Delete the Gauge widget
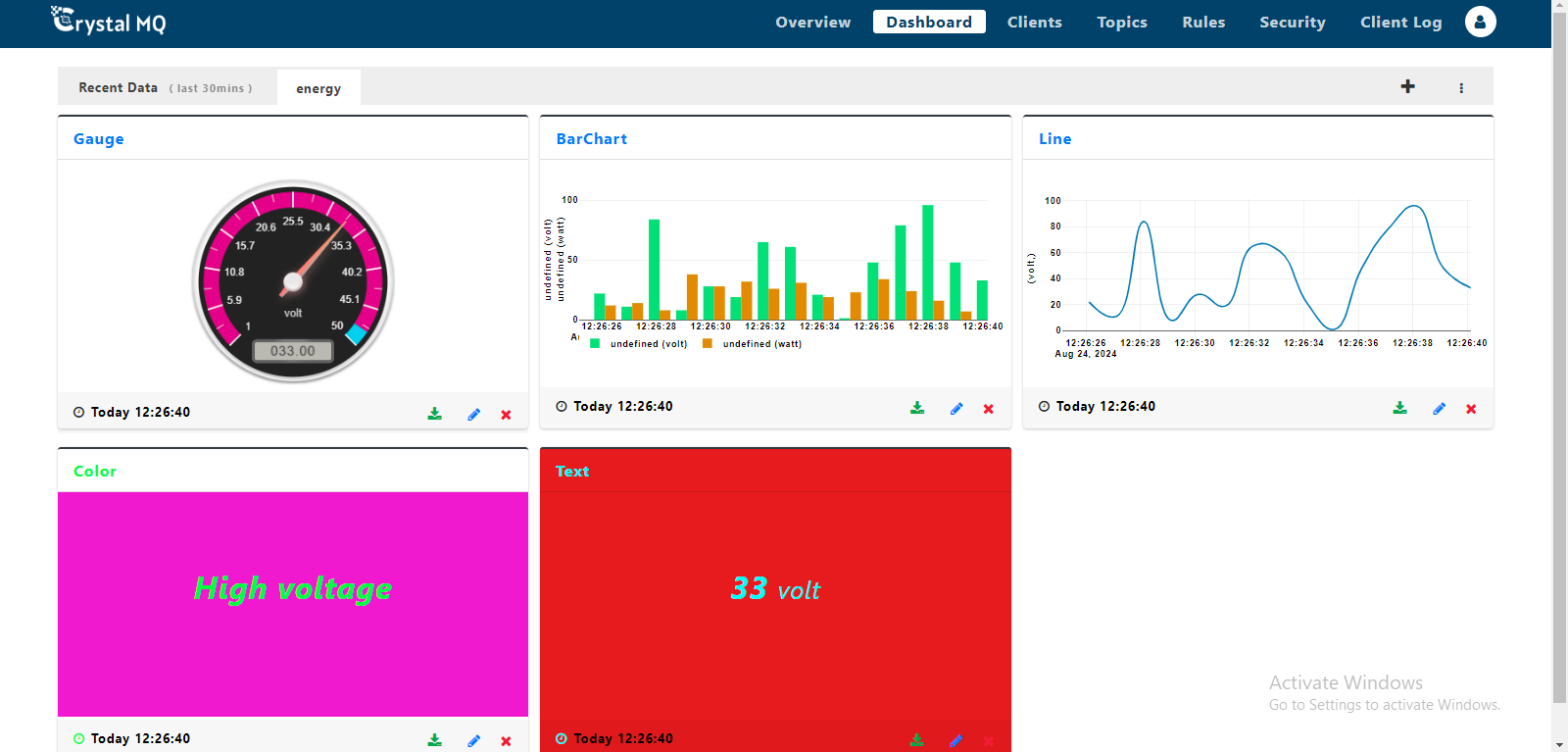This screenshot has width=1568, height=752. [x=506, y=415]
